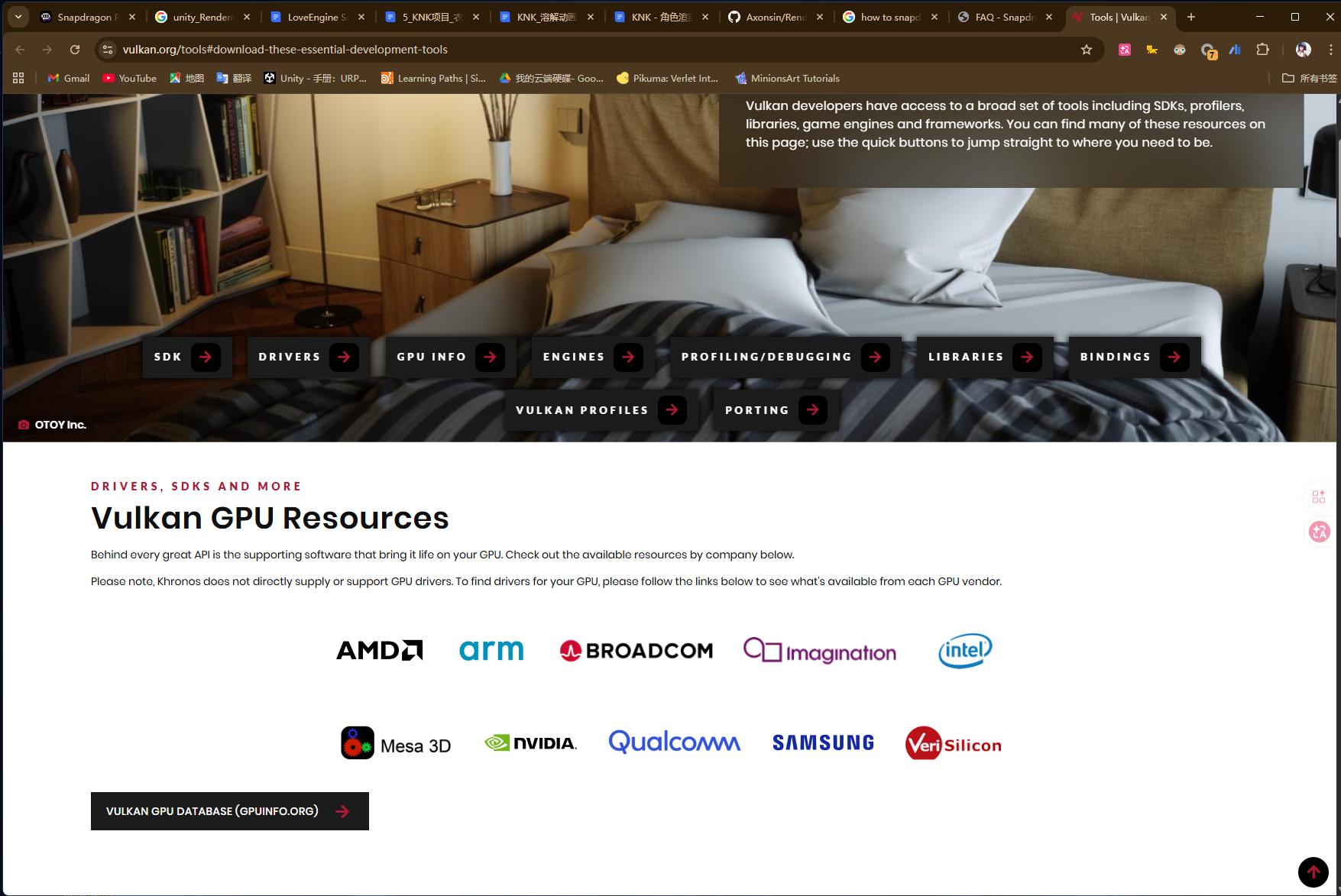The height and width of the screenshot is (896, 1341).
Task: Switch to the 'how to snapd' tab
Action: click(890, 17)
